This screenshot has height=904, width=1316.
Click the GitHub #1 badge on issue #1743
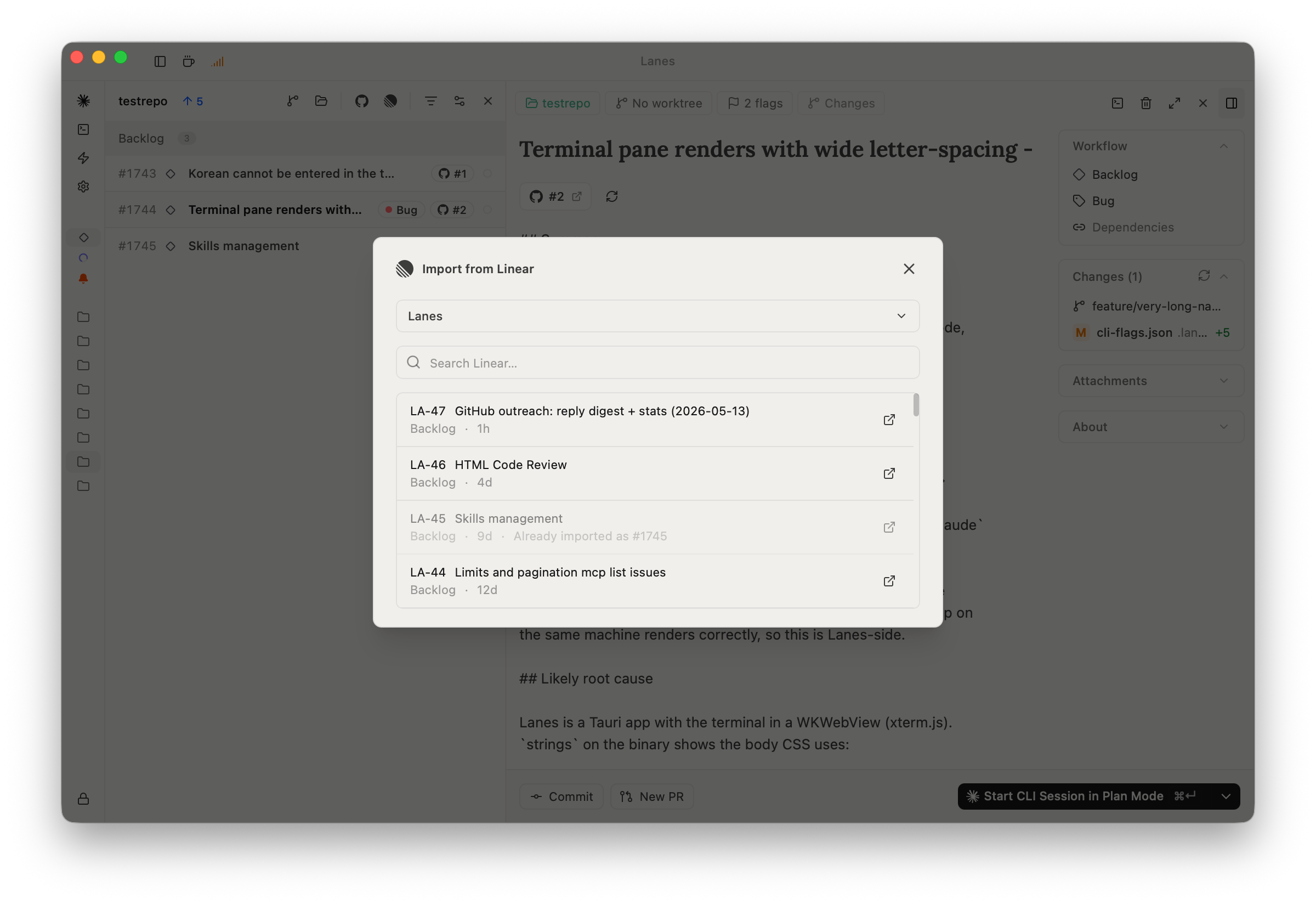(453, 173)
